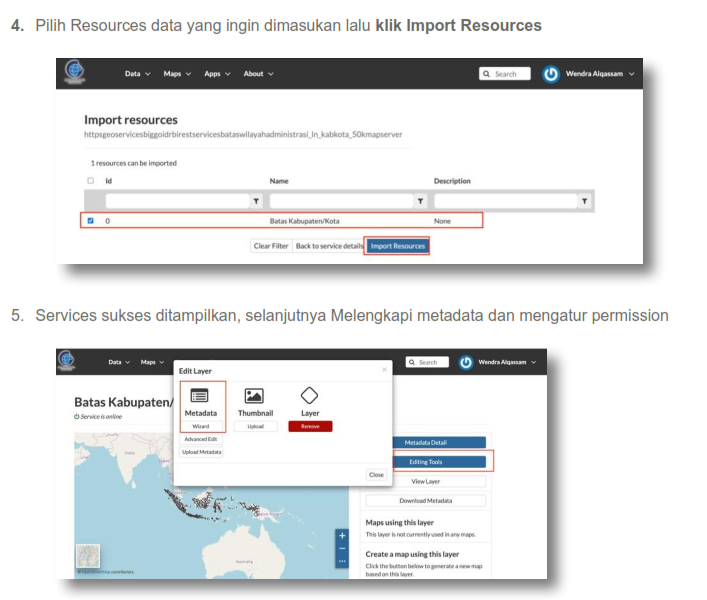The height and width of the screenshot is (600, 707).
Task: Zoom in the map with plus button
Action: click(x=342, y=536)
